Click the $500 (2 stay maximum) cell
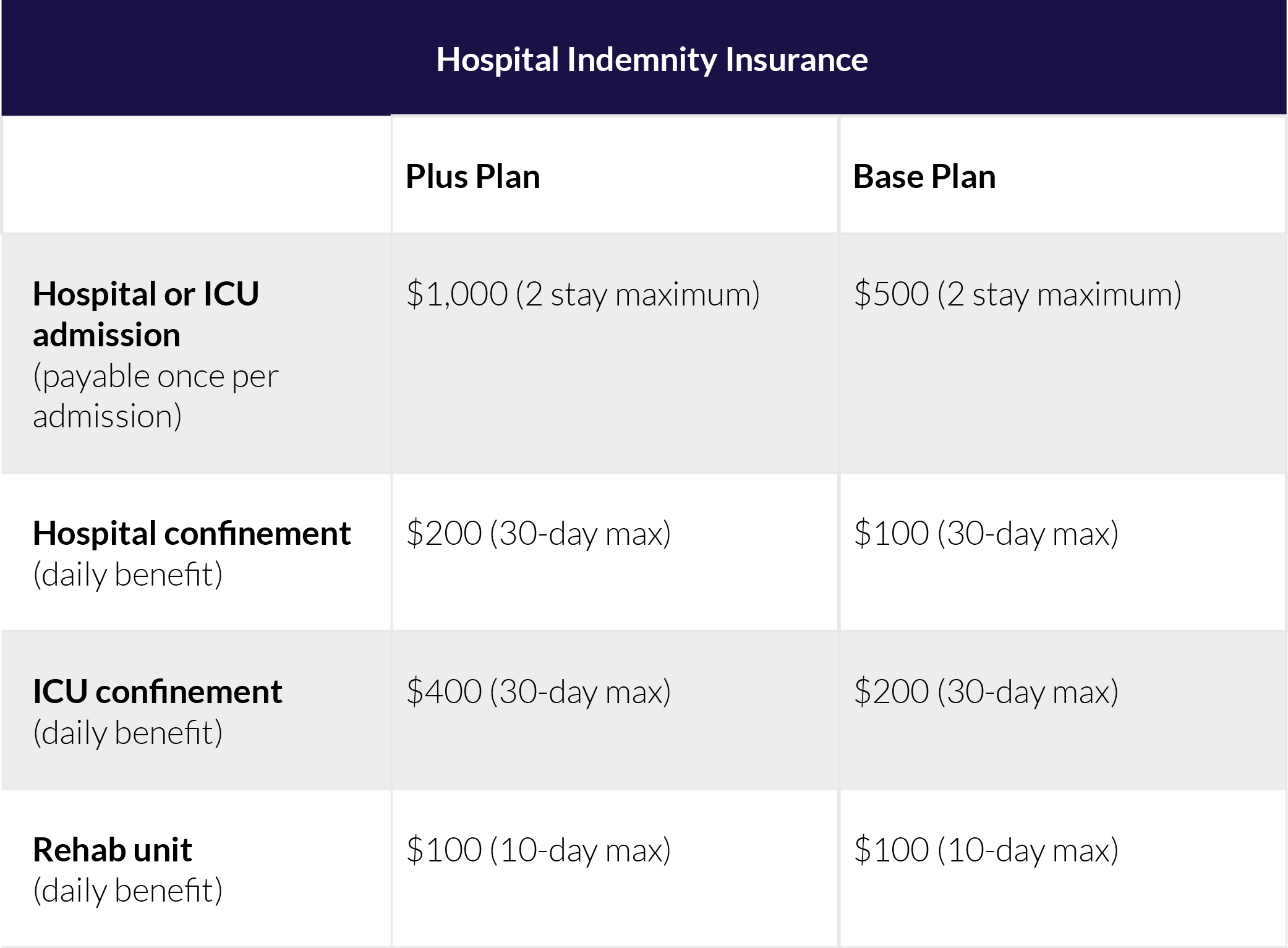 point(1018,294)
